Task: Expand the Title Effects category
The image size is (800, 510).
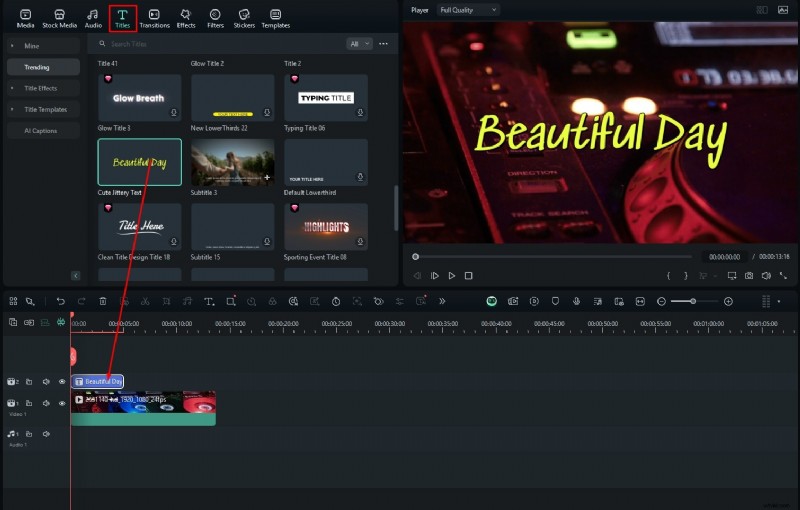Action: 43,88
